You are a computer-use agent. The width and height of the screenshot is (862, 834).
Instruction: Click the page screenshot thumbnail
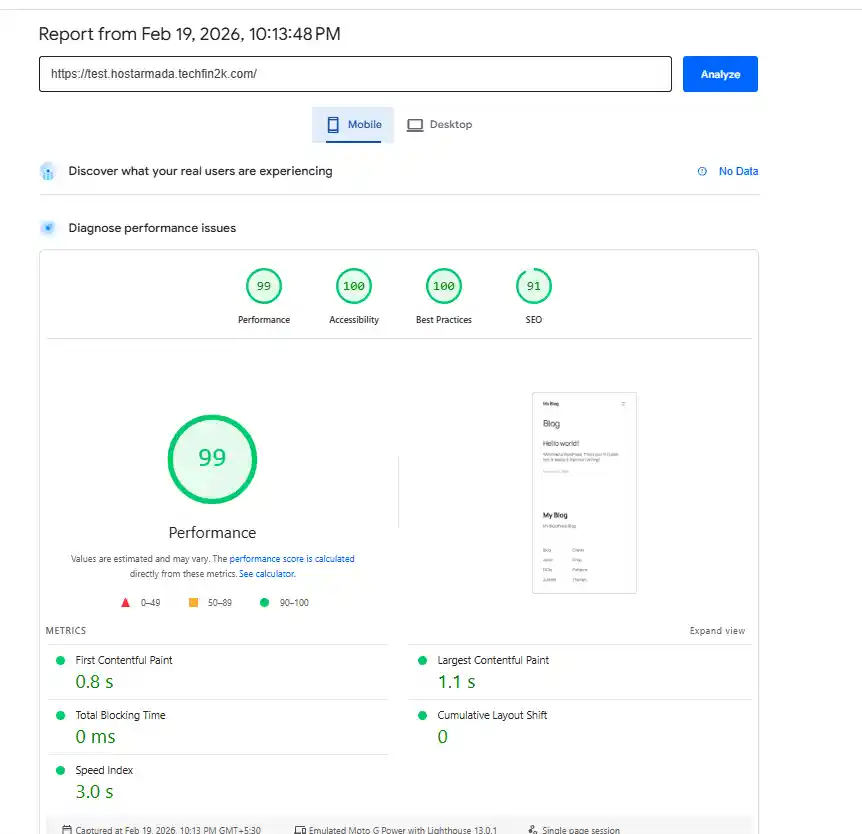pyautogui.click(x=584, y=493)
